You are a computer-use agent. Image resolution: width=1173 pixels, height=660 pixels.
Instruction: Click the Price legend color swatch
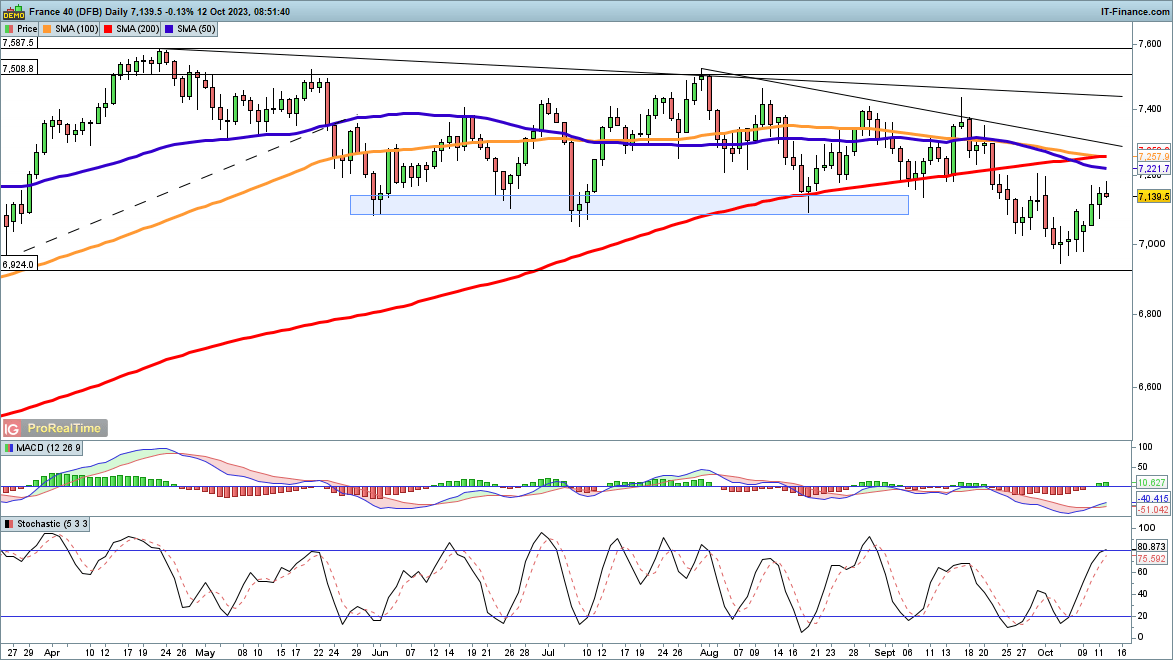click(9, 29)
